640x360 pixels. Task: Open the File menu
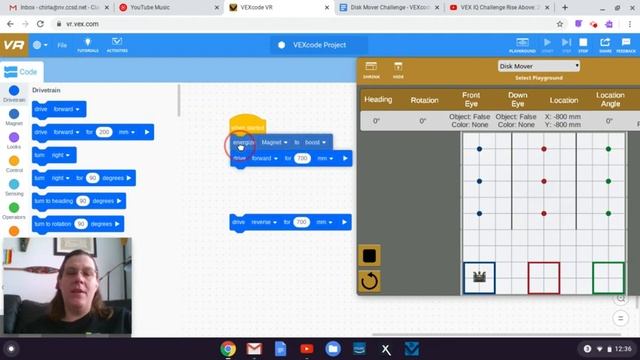[x=62, y=45]
